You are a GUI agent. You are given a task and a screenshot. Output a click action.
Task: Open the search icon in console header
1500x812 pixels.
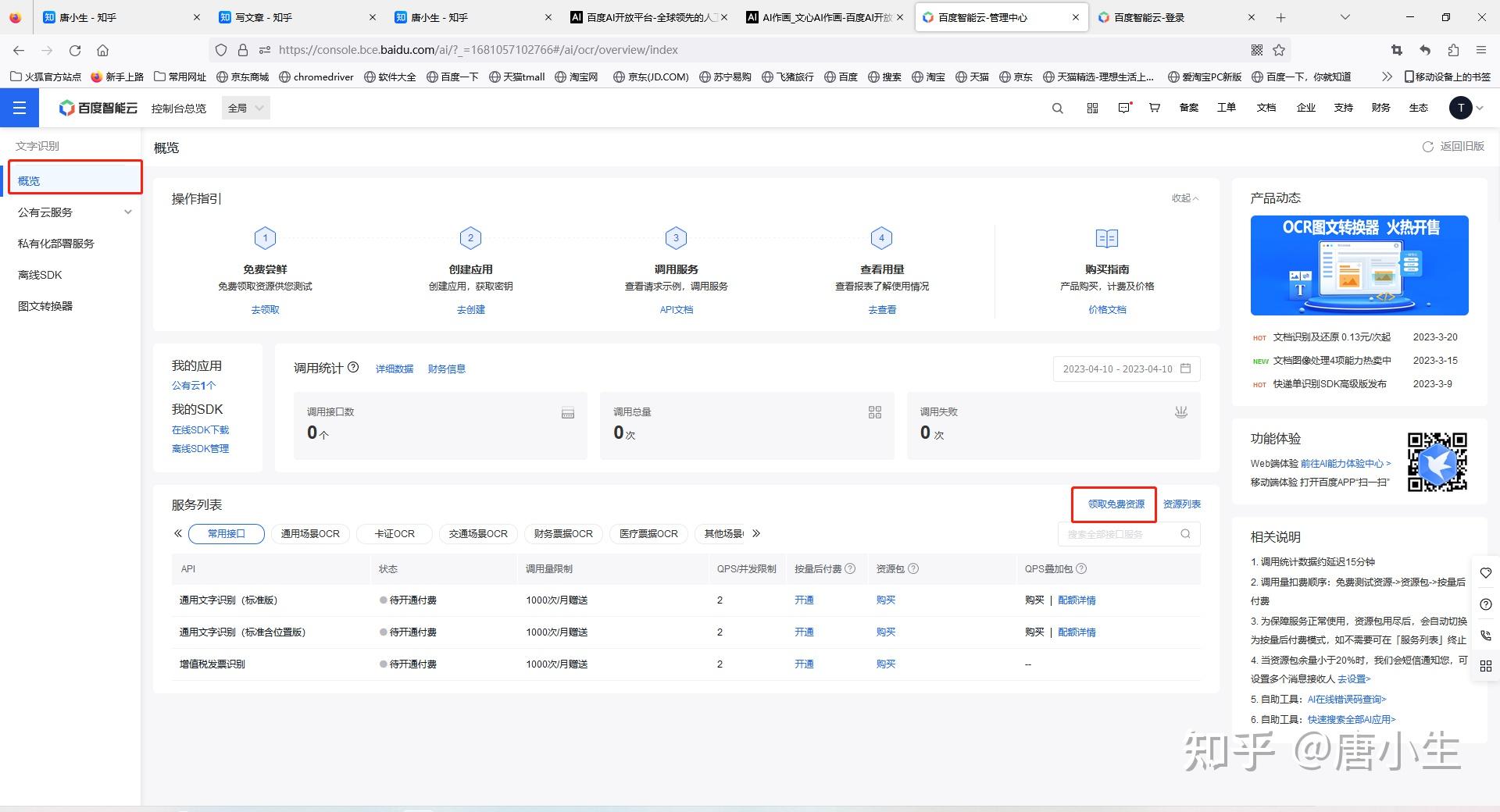click(1058, 109)
